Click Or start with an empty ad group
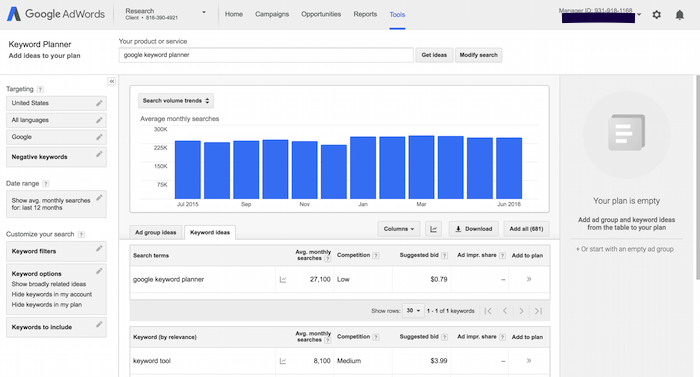This screenshot has width=700, height=377. tap(625, 249)
